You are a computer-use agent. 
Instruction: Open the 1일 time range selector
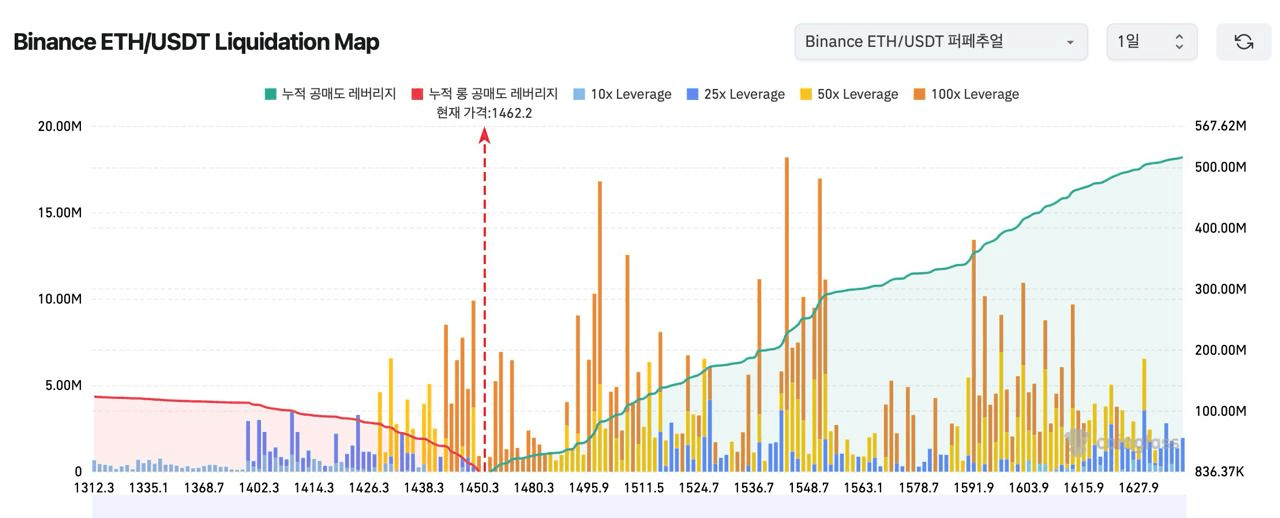[1151, 42]
